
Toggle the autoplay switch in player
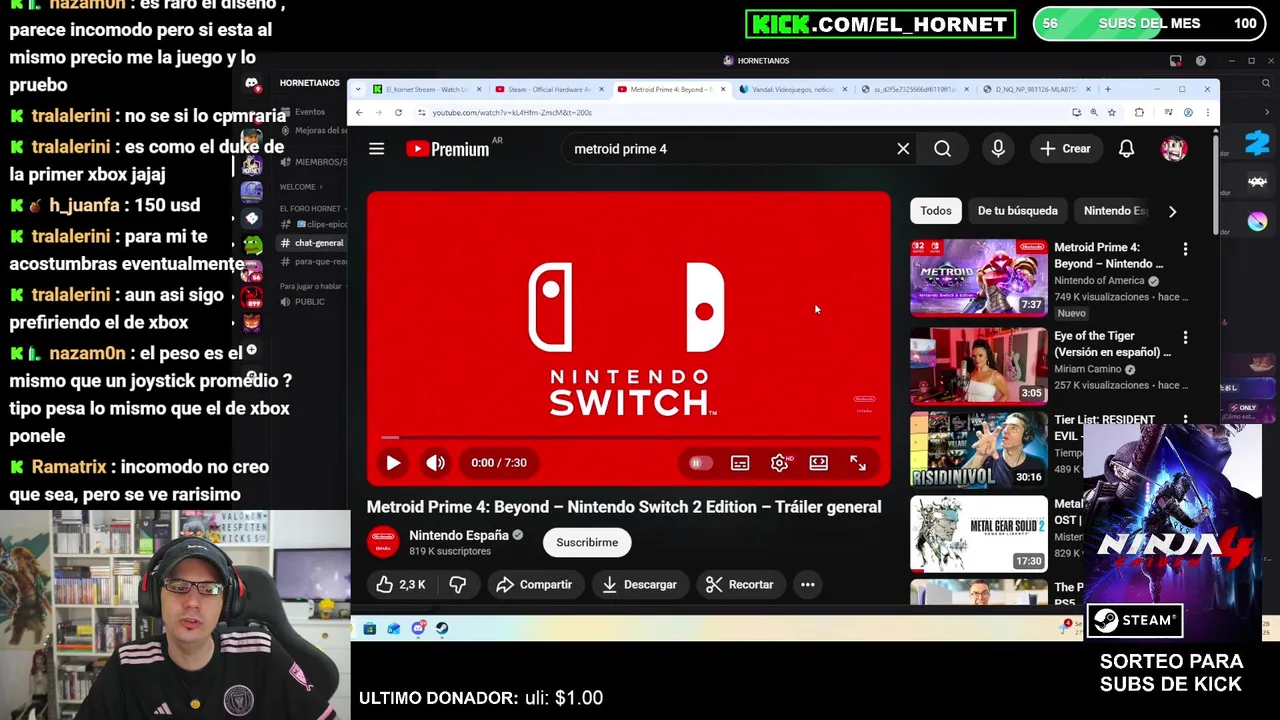coord(700,463)
